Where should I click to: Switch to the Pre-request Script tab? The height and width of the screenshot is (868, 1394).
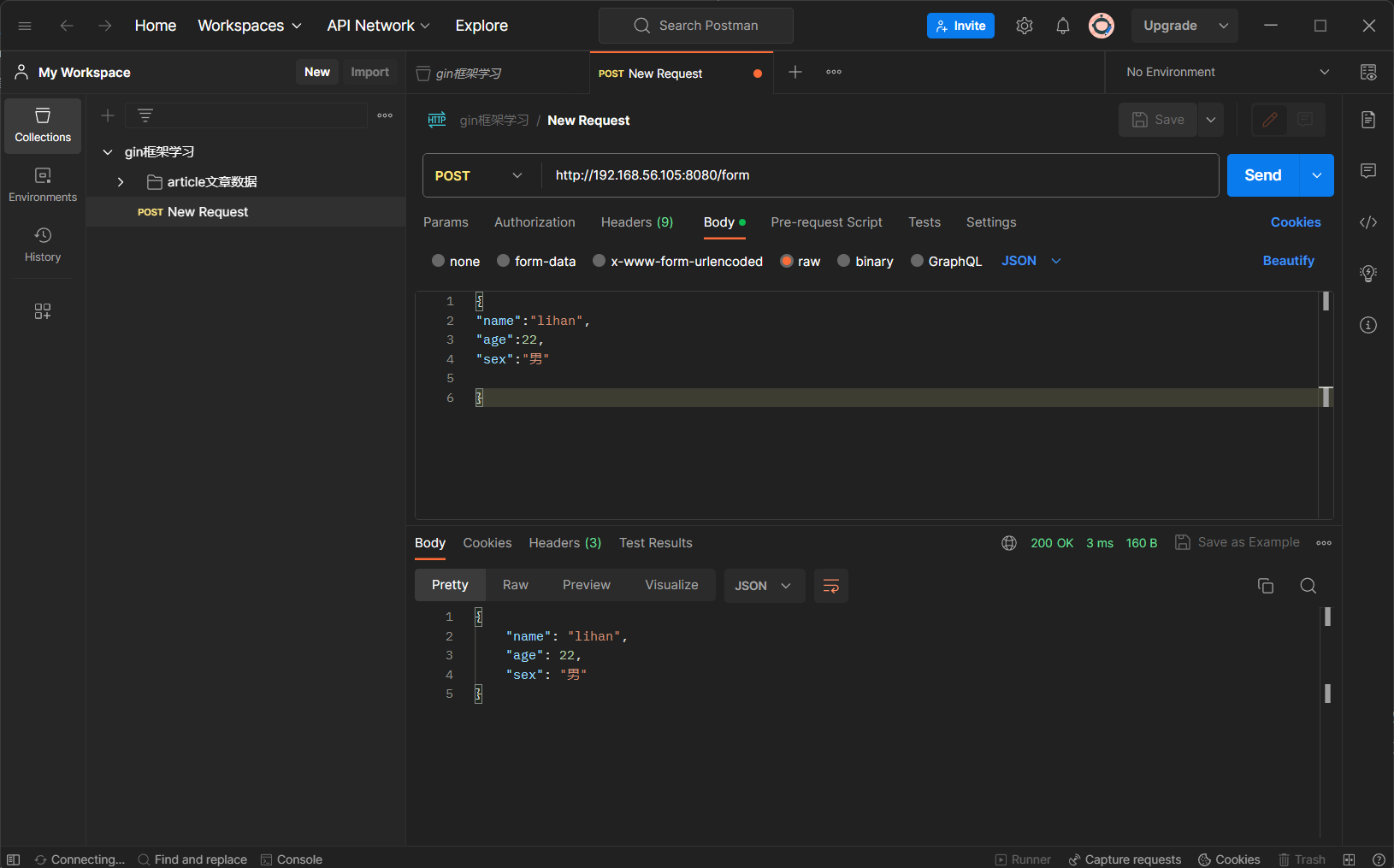point(826,222)
